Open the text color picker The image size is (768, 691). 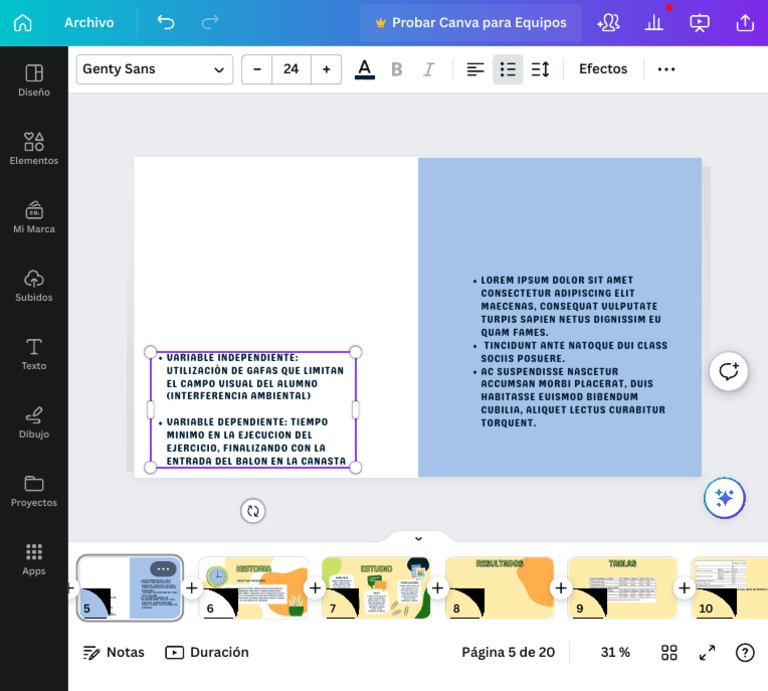pos(364,69)
